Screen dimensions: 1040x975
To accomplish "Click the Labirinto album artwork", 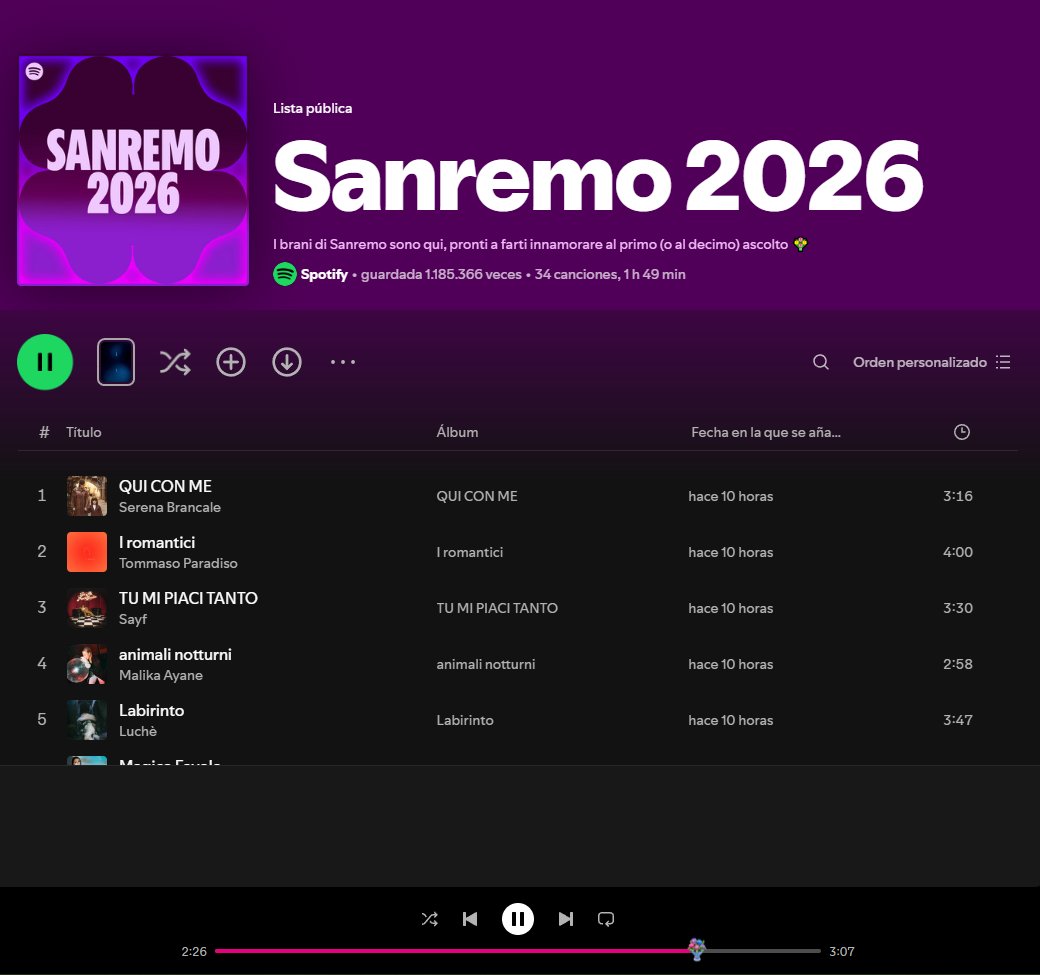I will (x=87, y=720).
